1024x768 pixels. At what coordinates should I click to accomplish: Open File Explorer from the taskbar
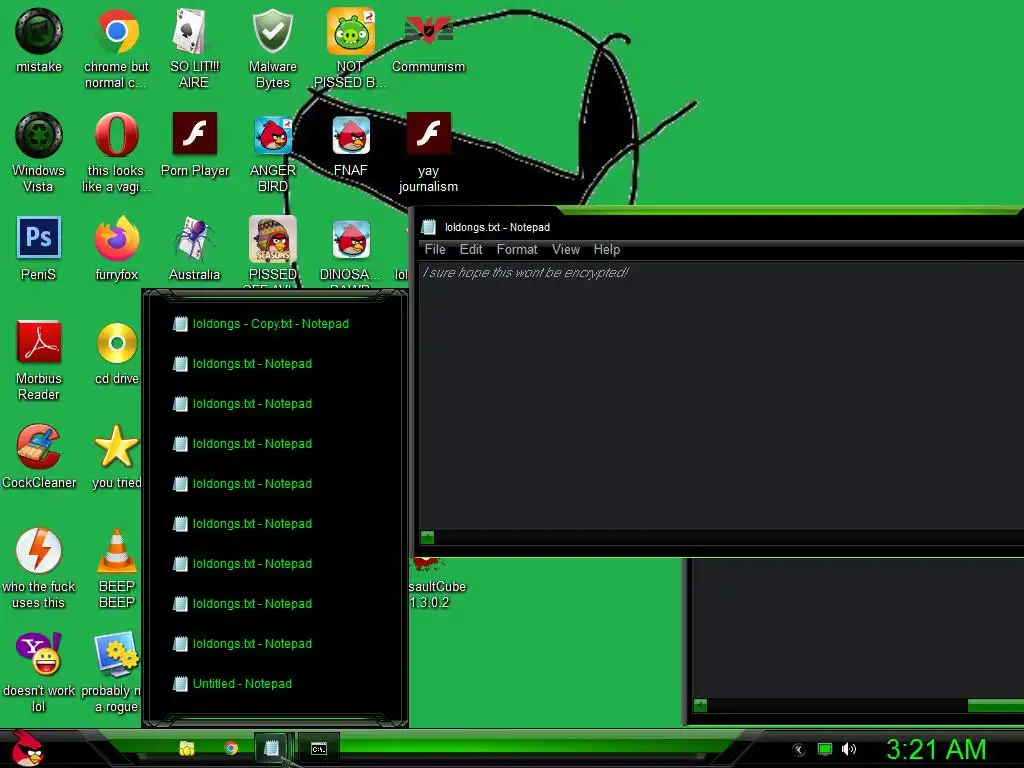(187, 748)
